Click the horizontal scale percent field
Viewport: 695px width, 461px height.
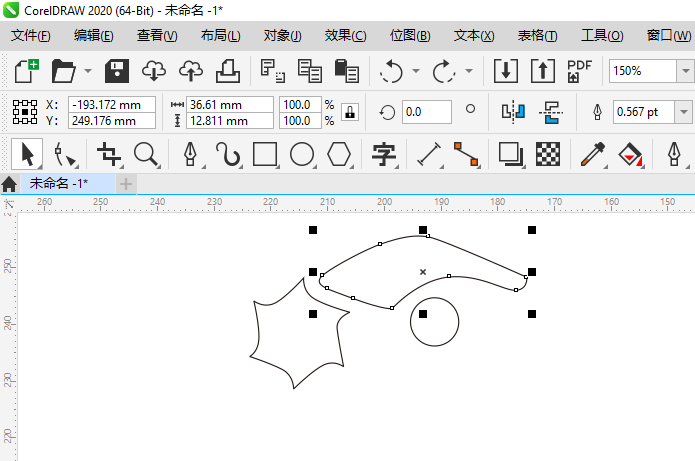300,105
